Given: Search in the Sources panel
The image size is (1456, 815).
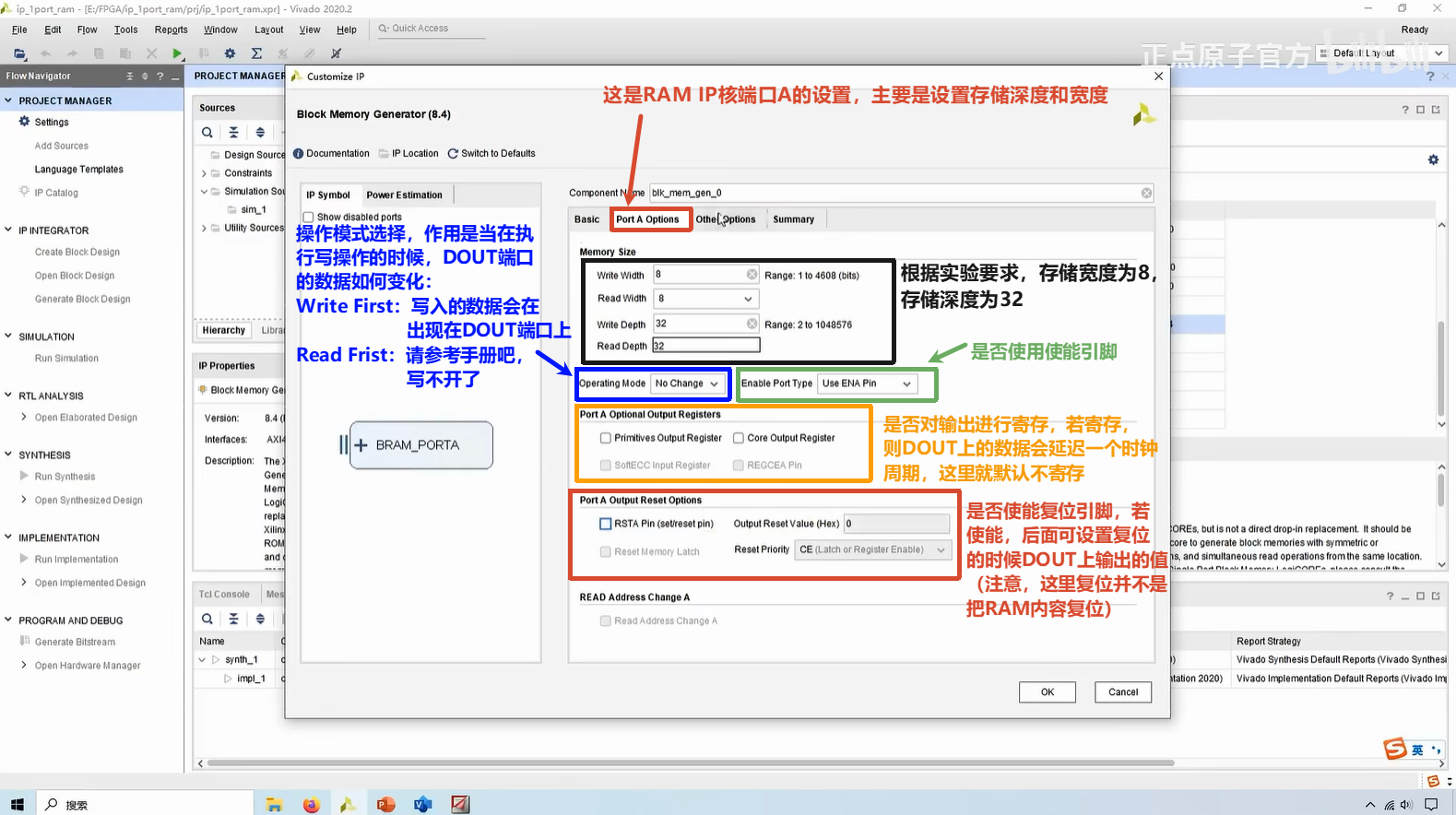Looking at the screenshot, I should tap(207, 133).
